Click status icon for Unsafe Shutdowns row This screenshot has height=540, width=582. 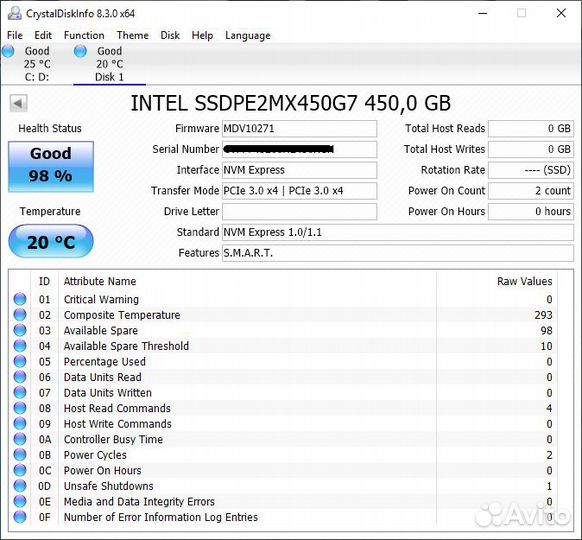(20, 486)
